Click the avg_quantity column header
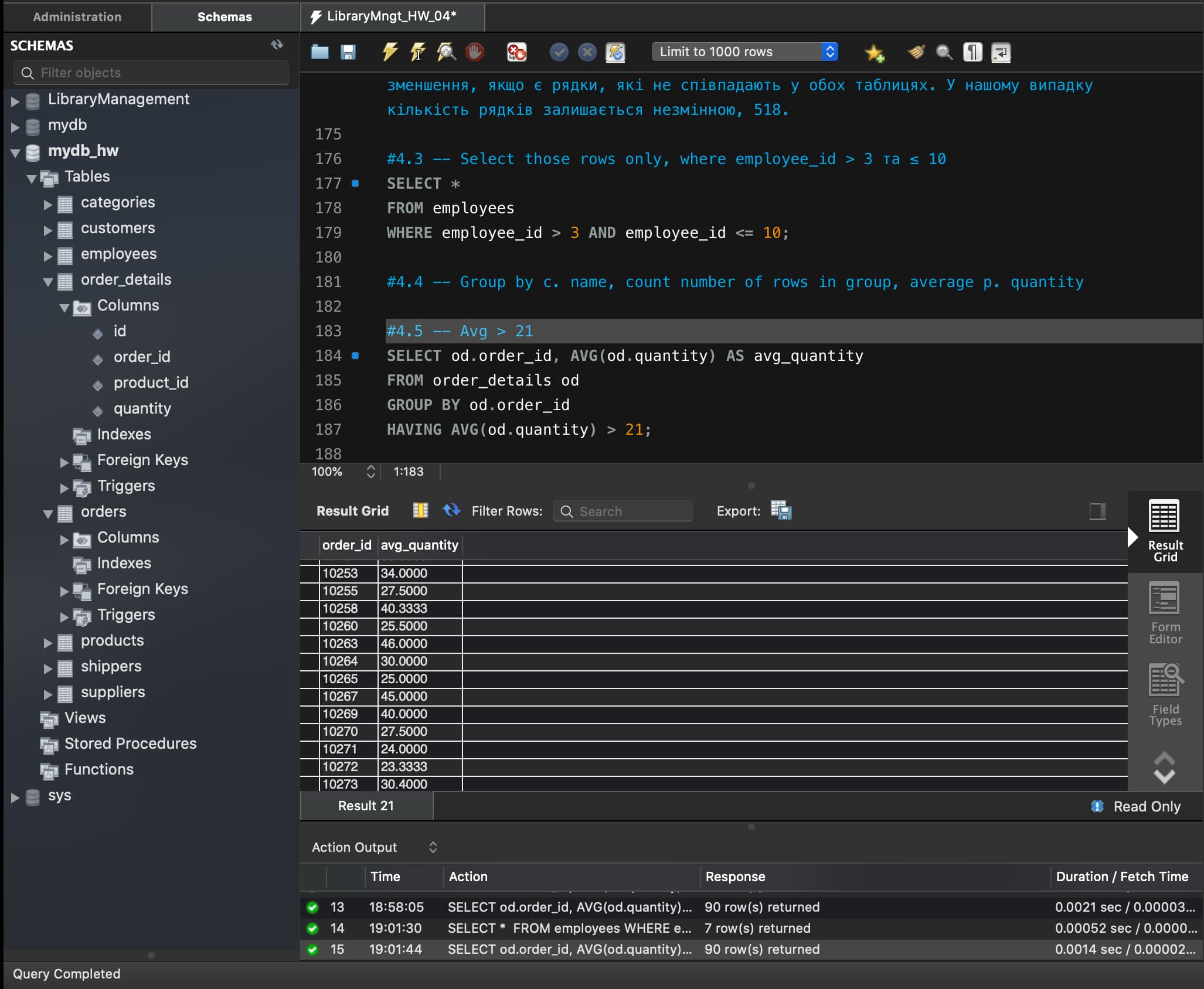1204x989 pixels. [420, 545]
